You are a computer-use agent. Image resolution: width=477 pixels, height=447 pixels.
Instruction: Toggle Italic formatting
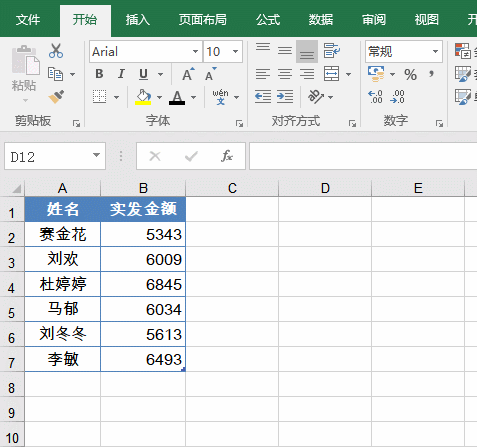coord(121,74)
